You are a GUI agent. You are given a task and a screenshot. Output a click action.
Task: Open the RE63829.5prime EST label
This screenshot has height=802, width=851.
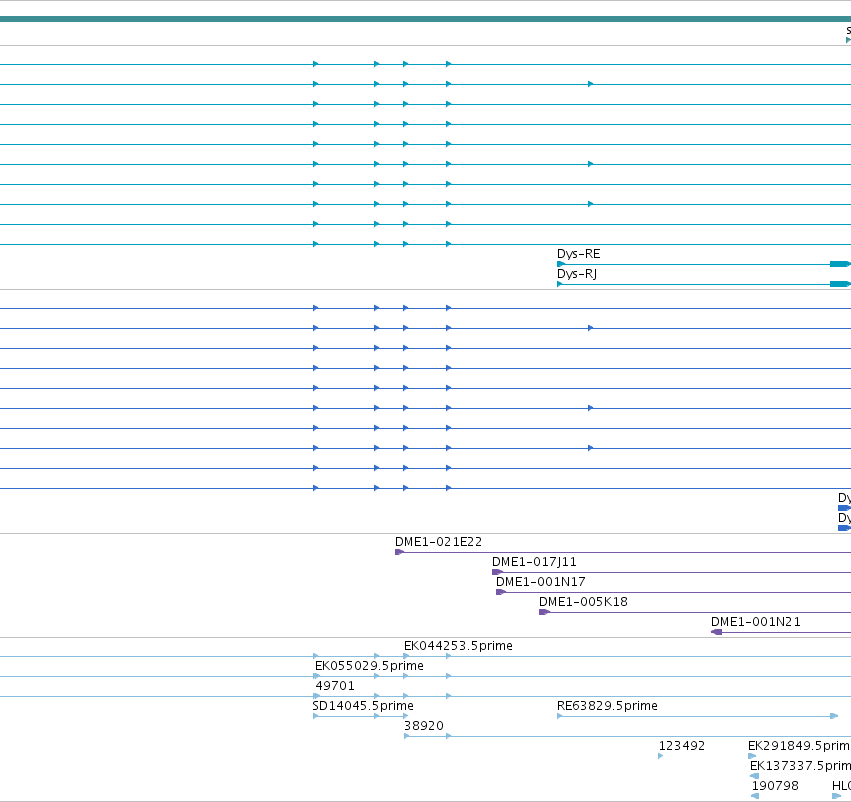607,706
